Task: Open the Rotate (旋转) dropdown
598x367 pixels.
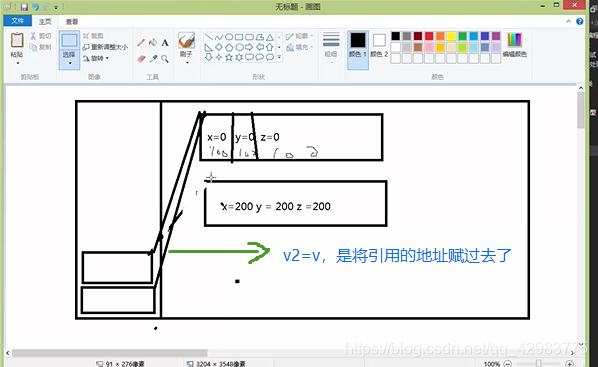Action: 96,58
